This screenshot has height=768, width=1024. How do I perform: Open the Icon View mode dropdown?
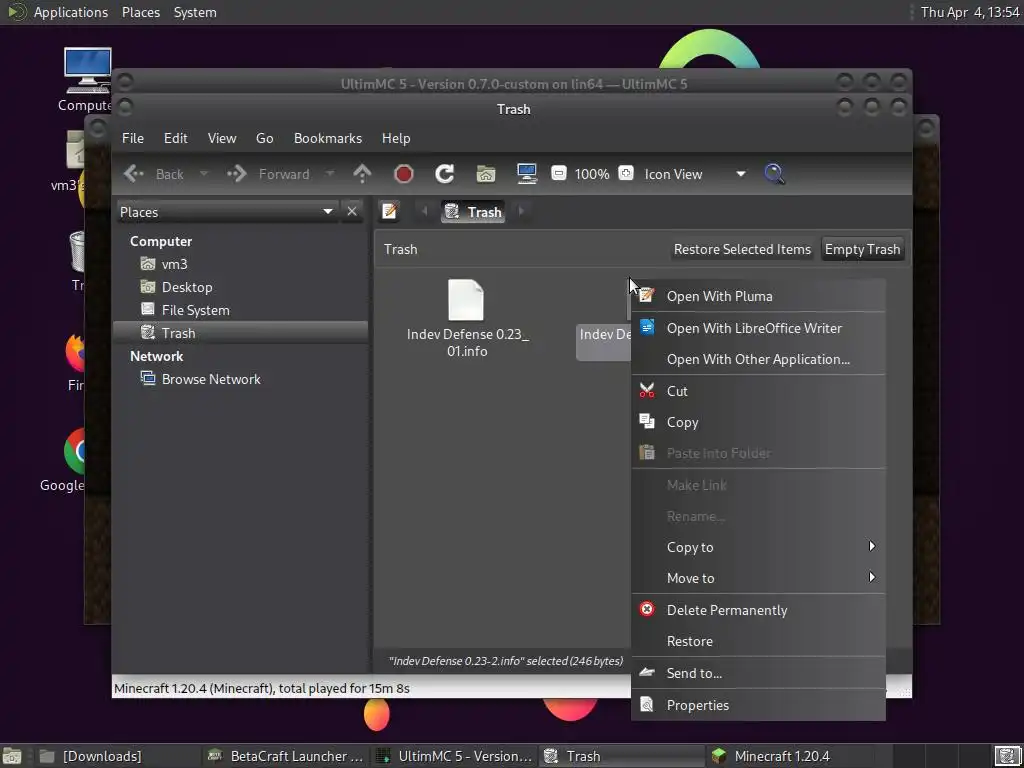click(x=695, y=174)
